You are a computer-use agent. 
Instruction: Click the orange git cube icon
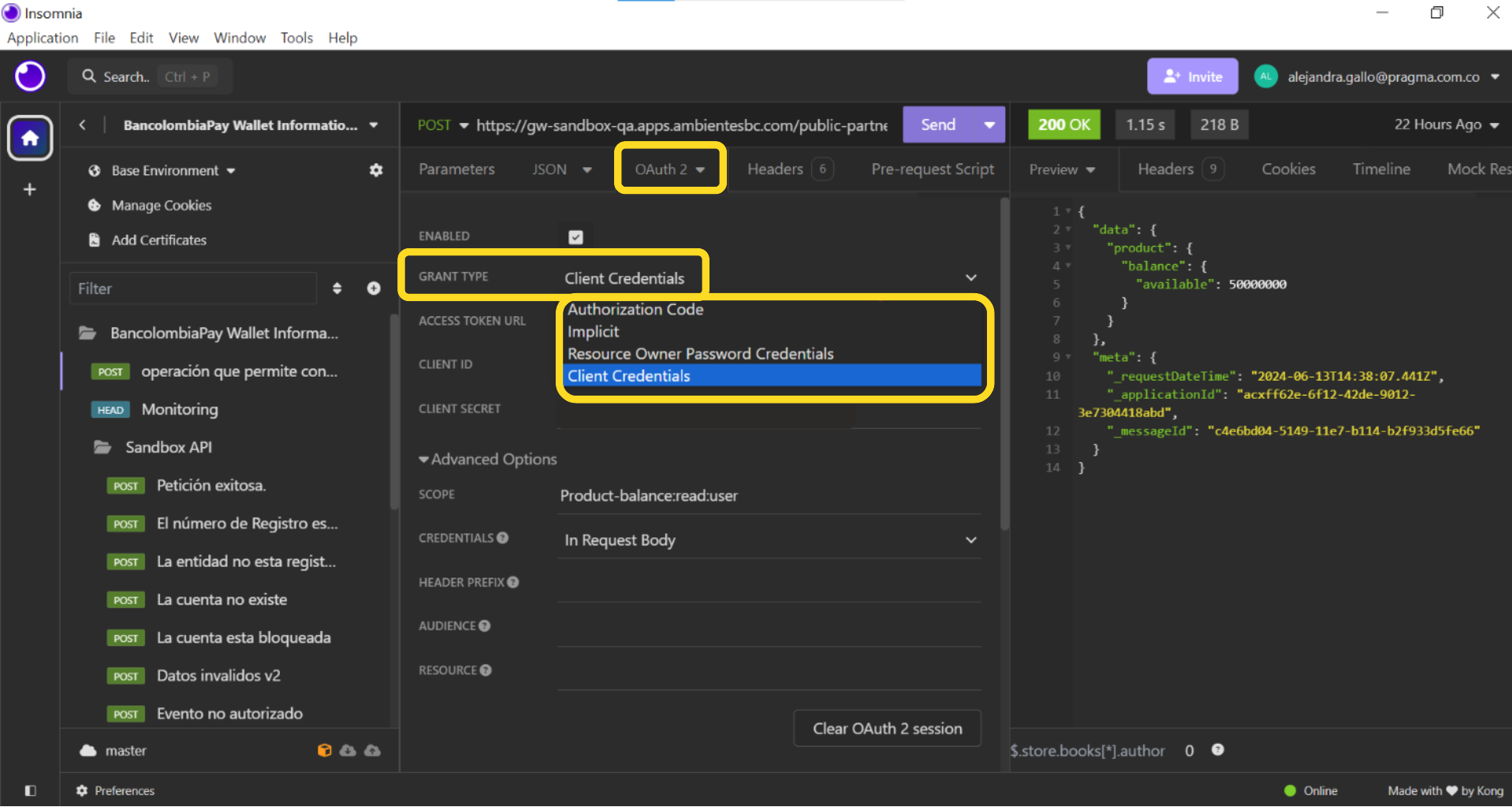(x=324, y=750)
